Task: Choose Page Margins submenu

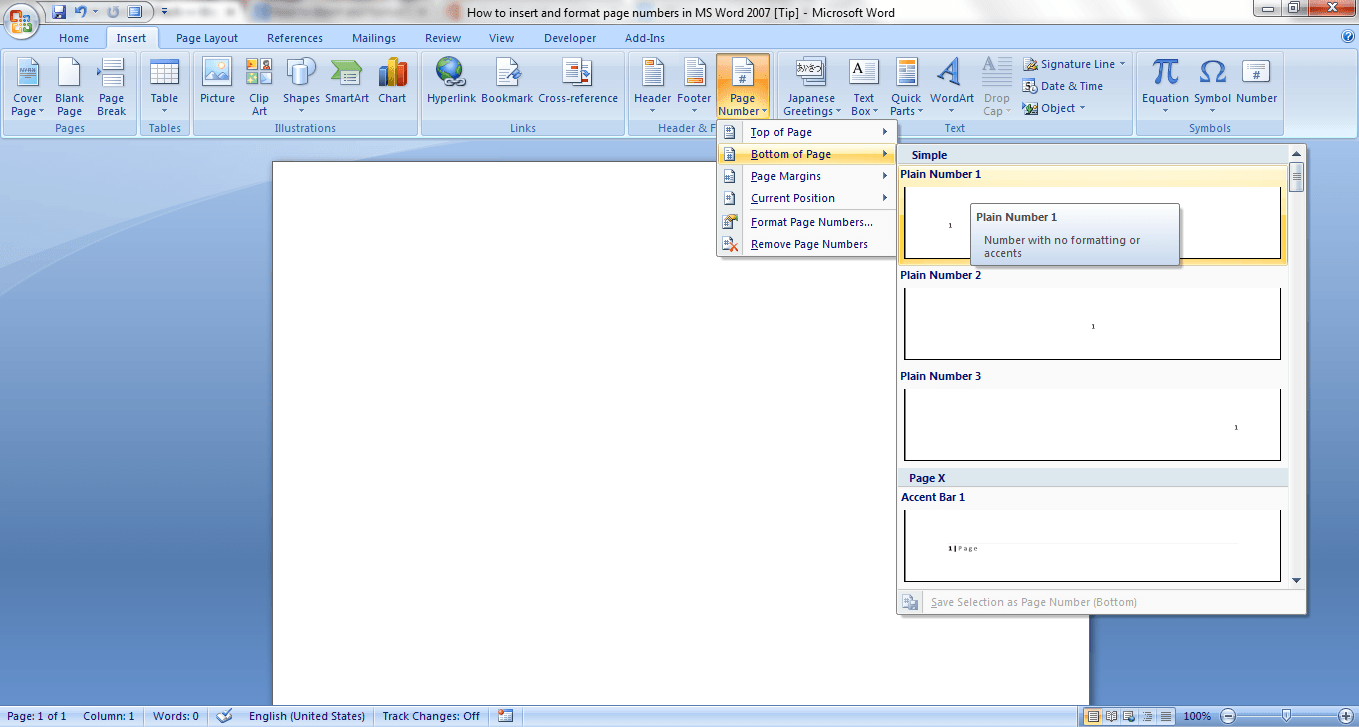Action: [x=806, y=176]
